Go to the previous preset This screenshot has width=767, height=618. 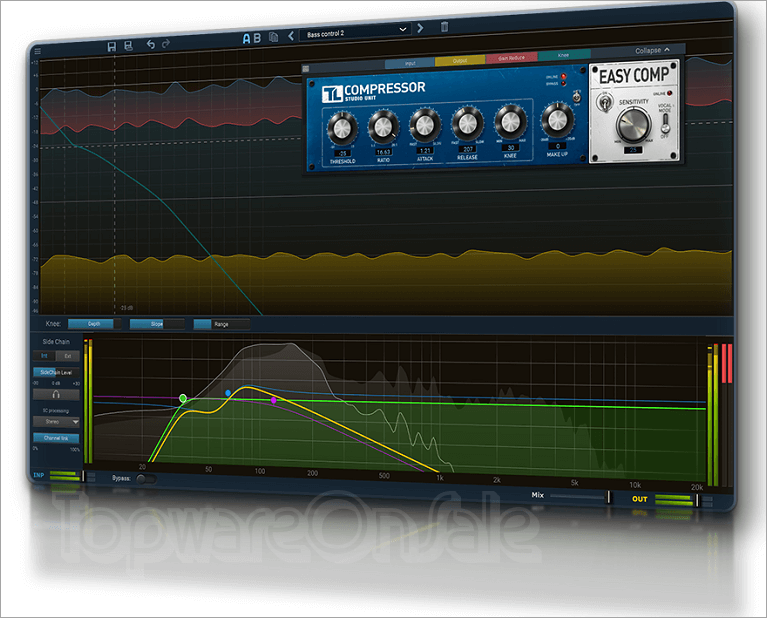291,36
